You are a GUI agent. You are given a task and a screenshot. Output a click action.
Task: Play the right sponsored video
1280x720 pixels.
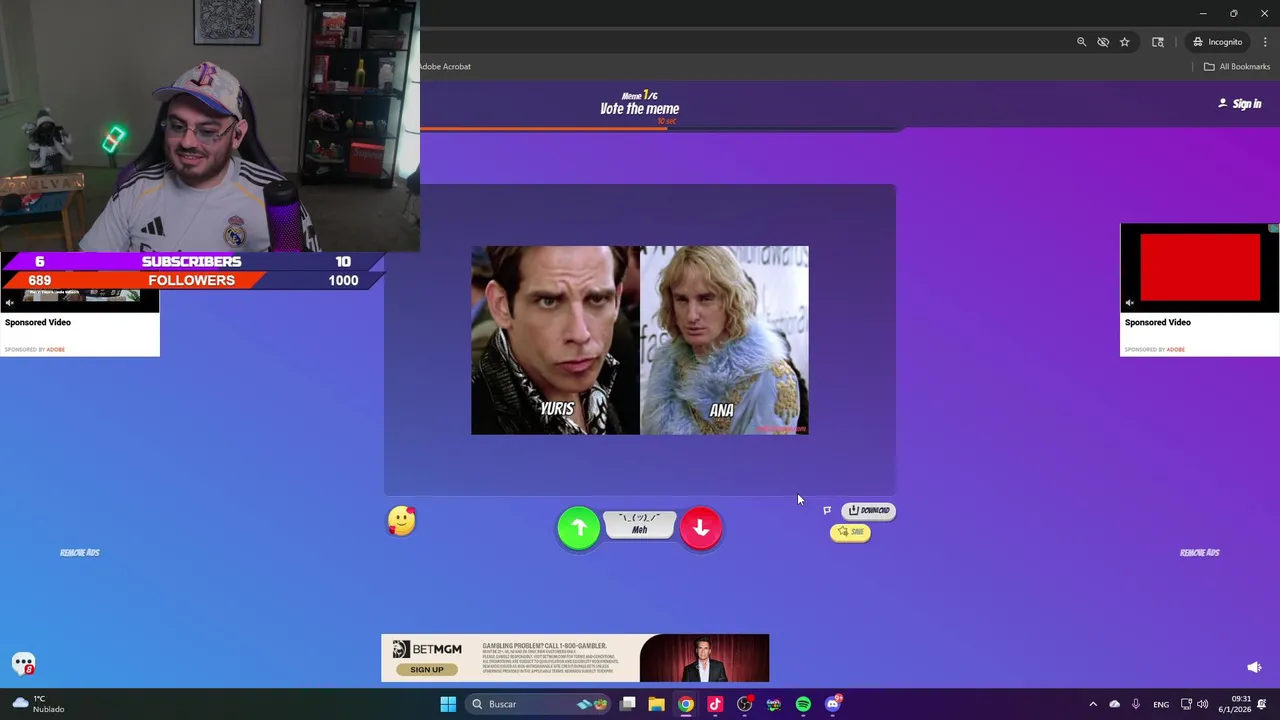coord(1200,267)
